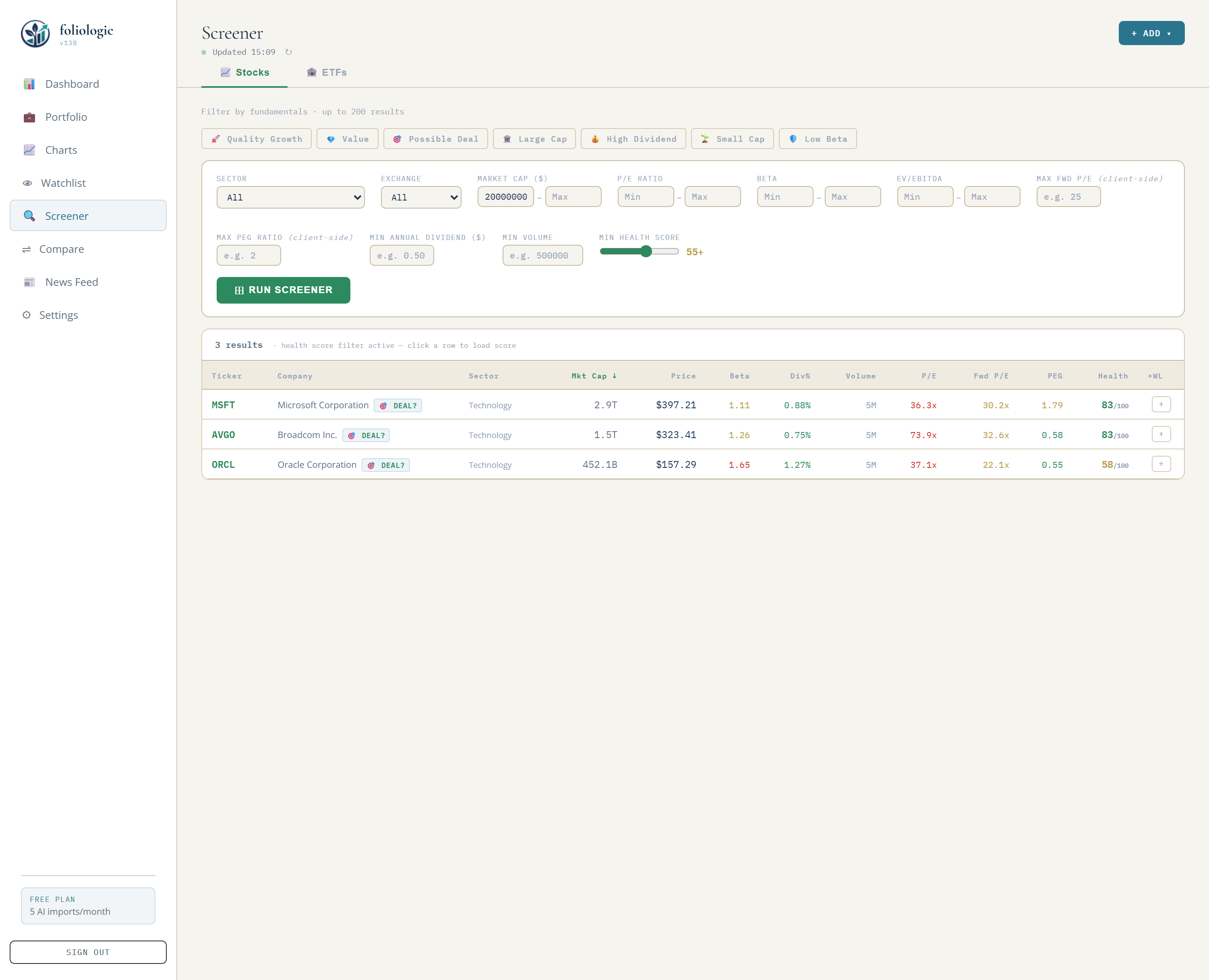The height and width of the screenshot is (980, 1209).
Task: Adjust the Min Health Score slider
Action: [646, 252]
